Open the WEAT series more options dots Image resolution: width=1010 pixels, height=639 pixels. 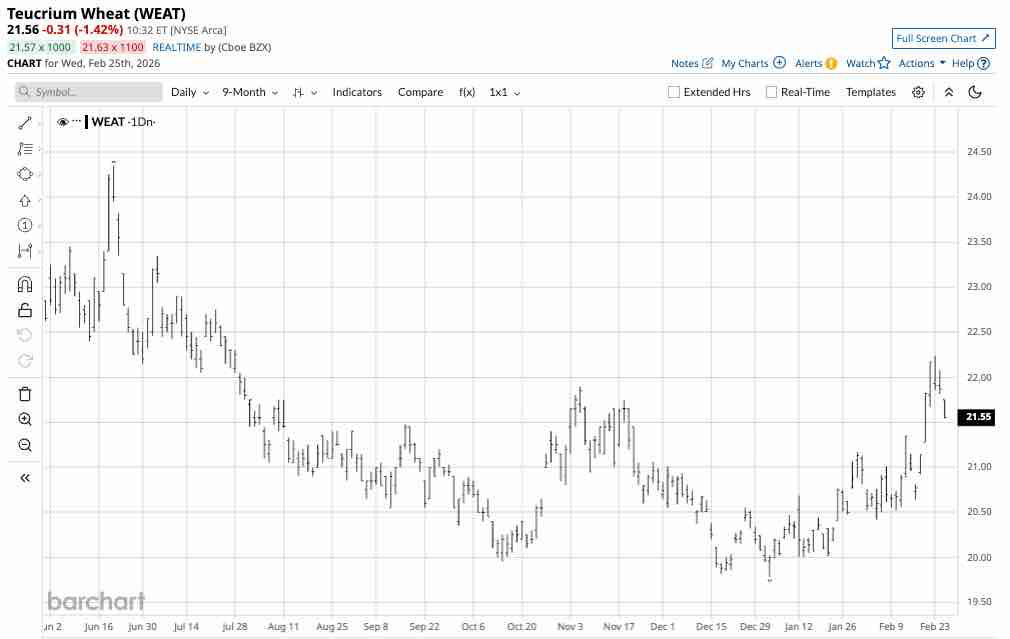[x=77, y=121]
